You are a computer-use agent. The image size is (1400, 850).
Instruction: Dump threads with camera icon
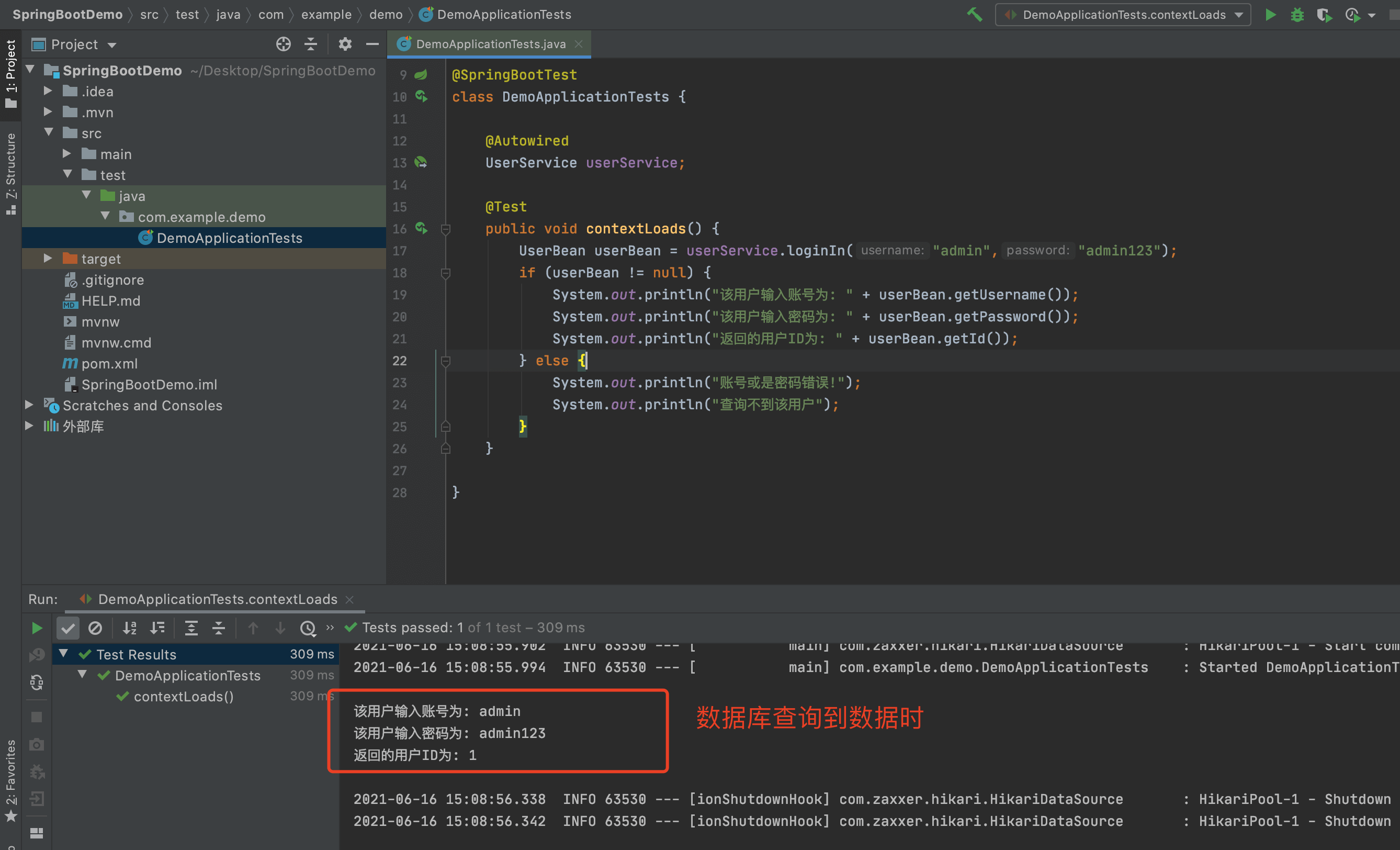click(37, 744)
